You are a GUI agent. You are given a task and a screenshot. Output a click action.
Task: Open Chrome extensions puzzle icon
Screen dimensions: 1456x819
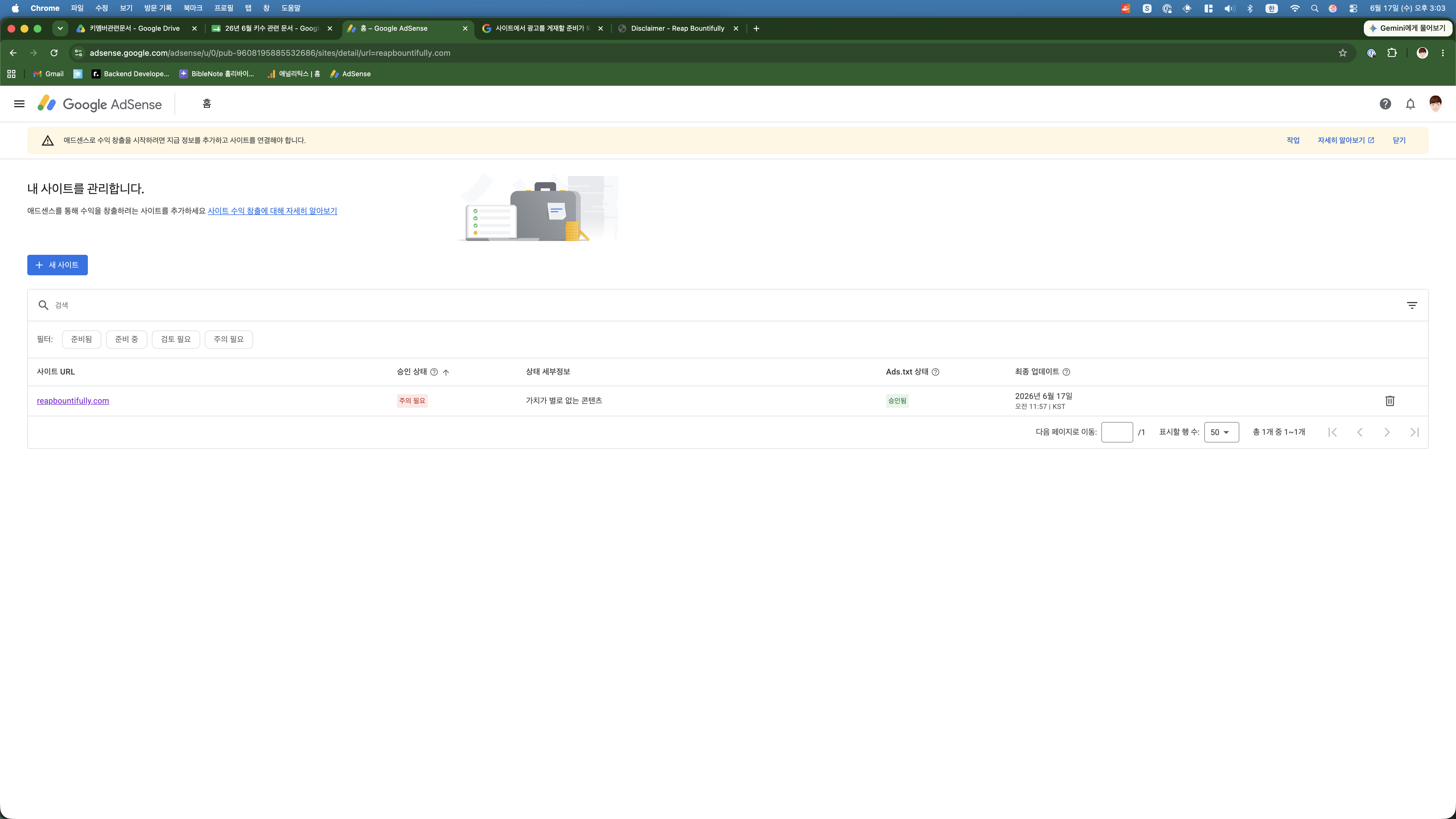pyautogui.click(x=1392, y=53)
